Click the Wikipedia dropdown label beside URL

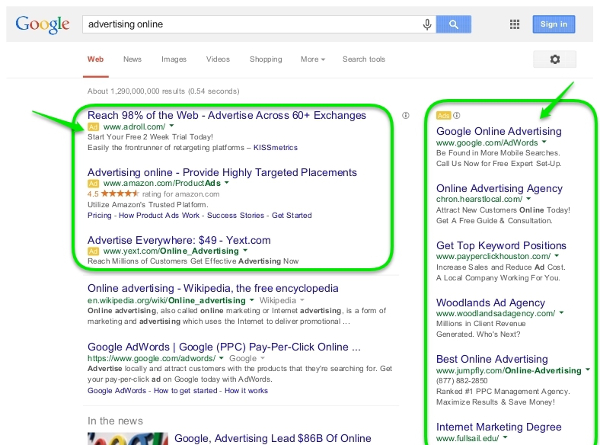click(x=282, y=300)
